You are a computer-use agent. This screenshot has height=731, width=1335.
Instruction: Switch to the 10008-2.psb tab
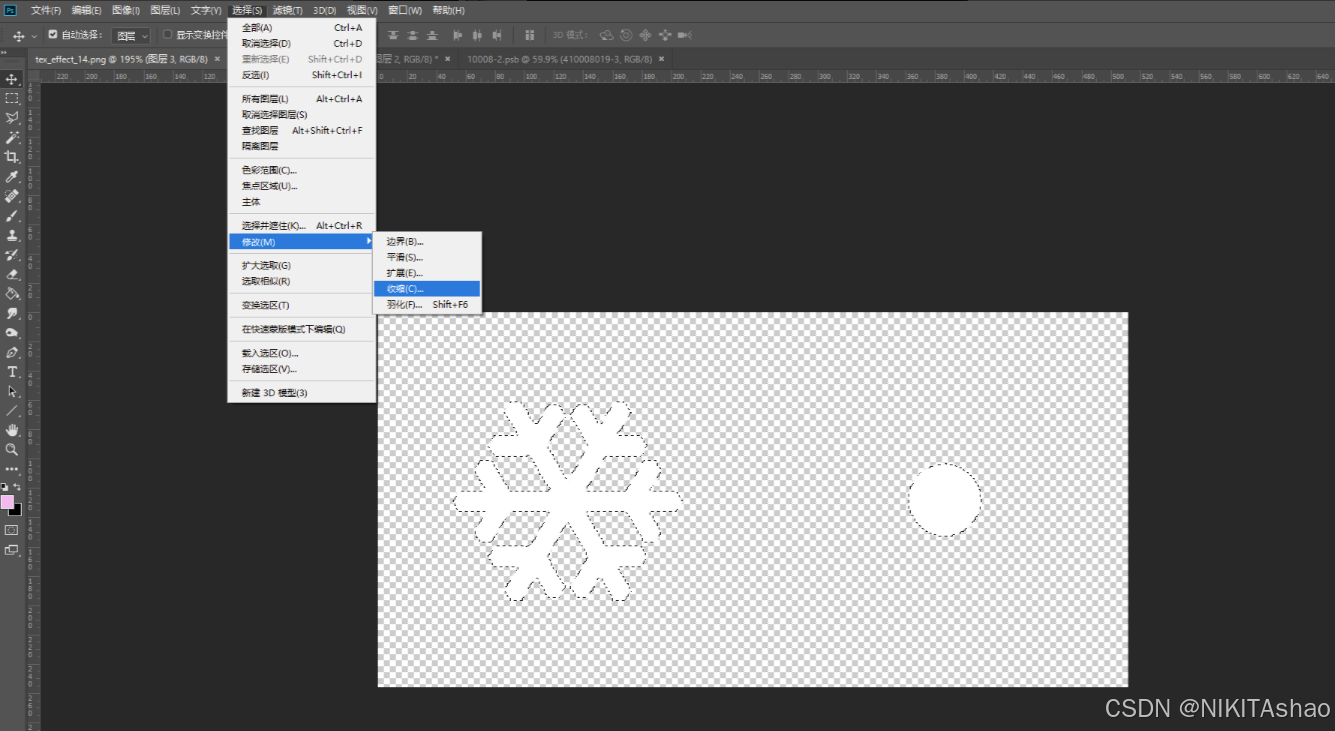click(559, 59)
